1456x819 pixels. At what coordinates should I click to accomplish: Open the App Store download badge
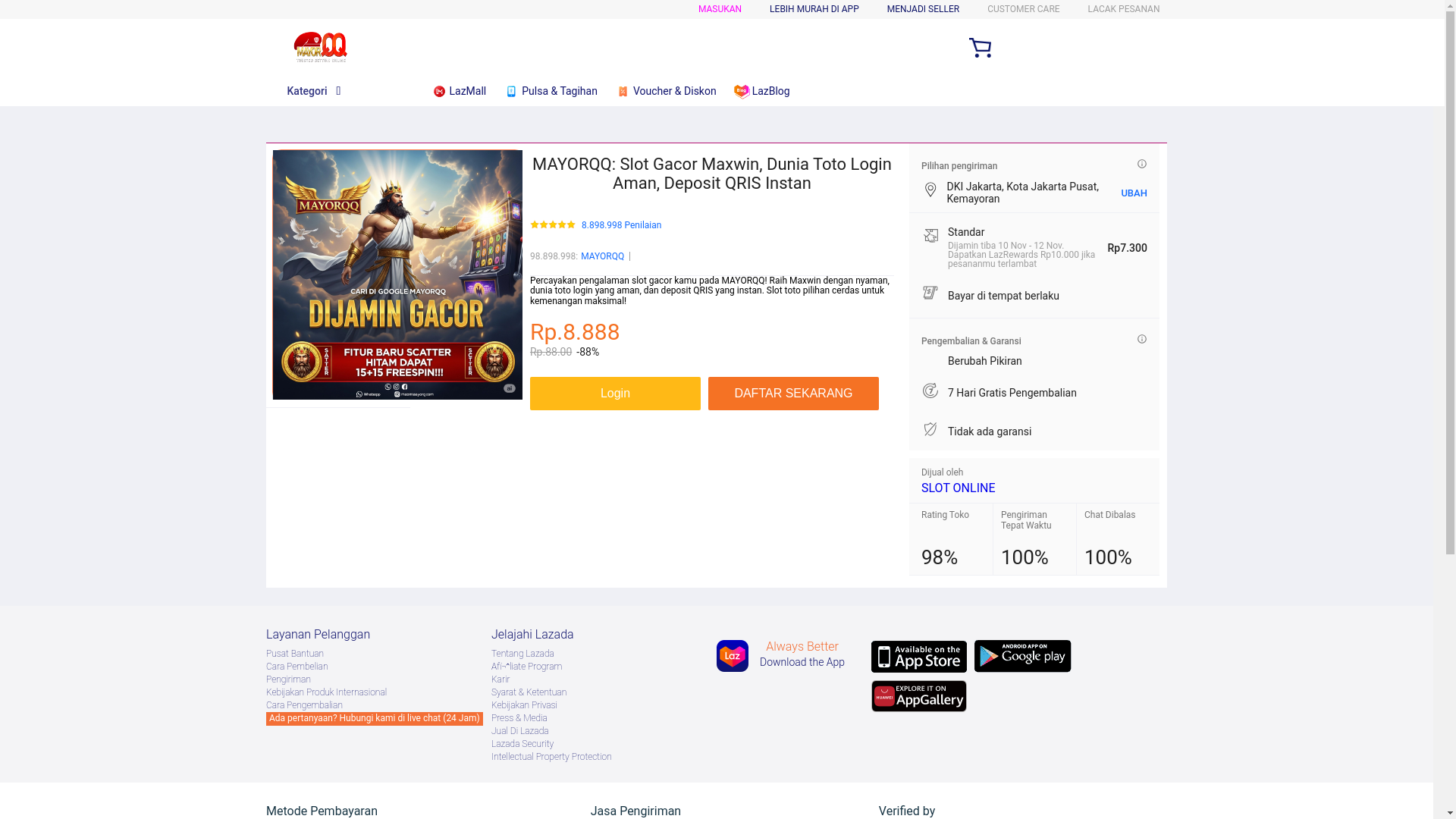pyautogui.click(x=919, y=657)
